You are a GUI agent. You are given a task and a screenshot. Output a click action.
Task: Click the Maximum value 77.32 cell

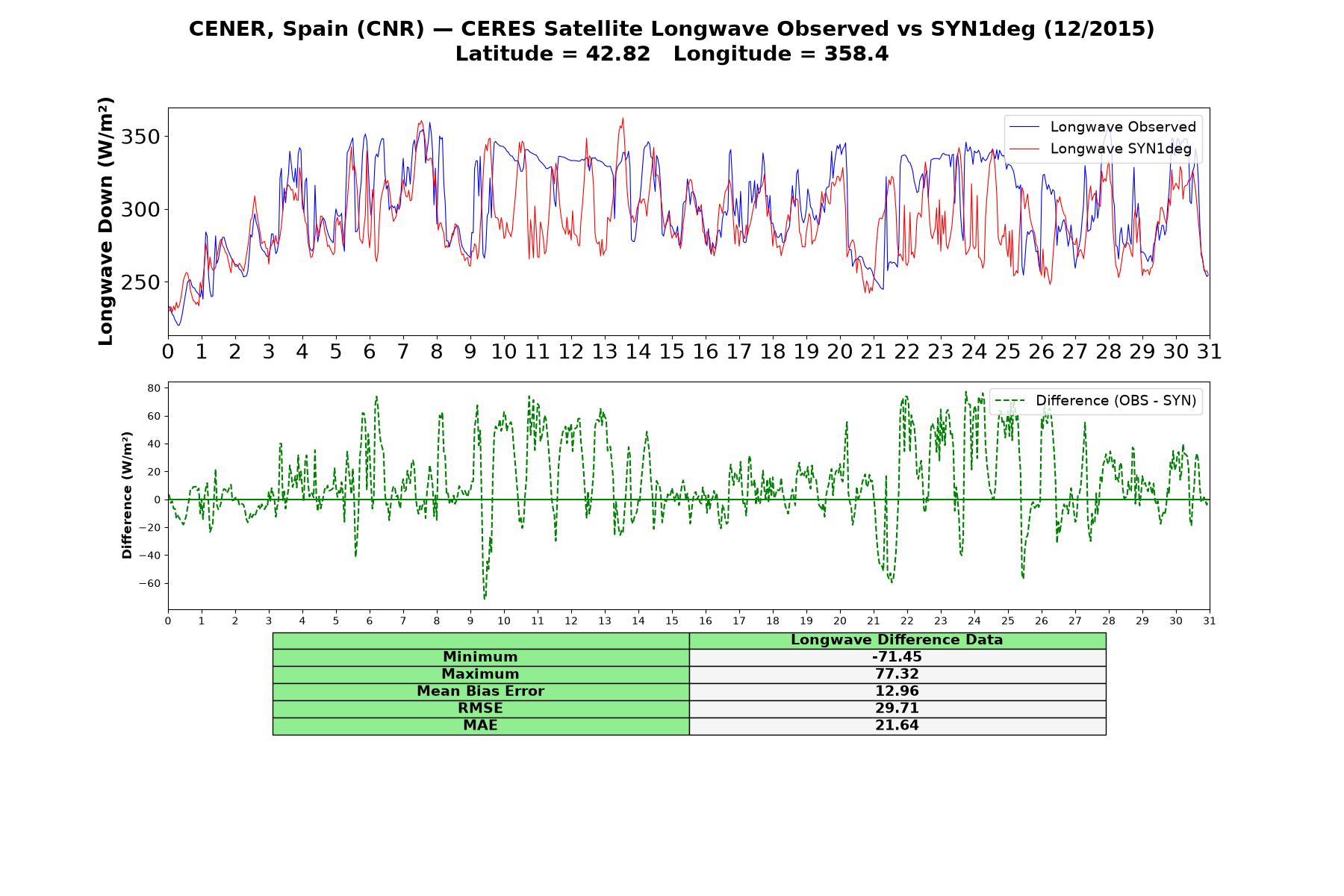pyautogui.click(x=897, y=674)
